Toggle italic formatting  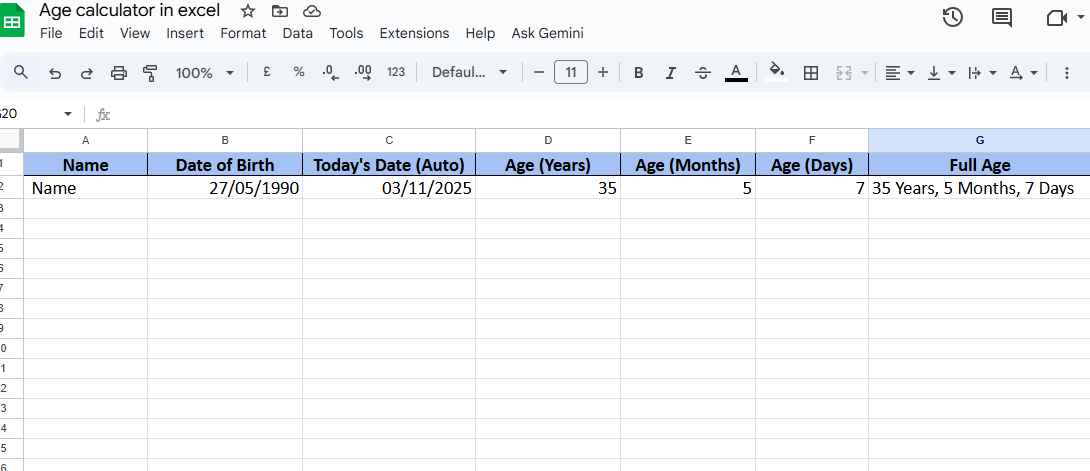pos(671,73)
